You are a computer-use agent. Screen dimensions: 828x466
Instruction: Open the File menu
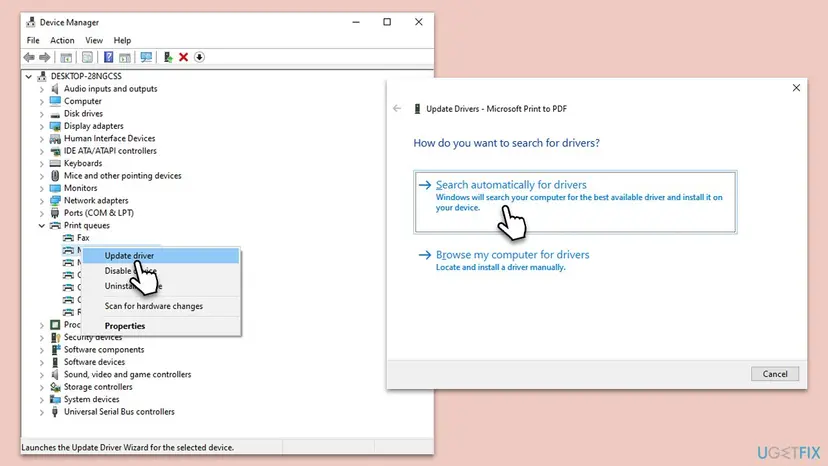point(33,40)
